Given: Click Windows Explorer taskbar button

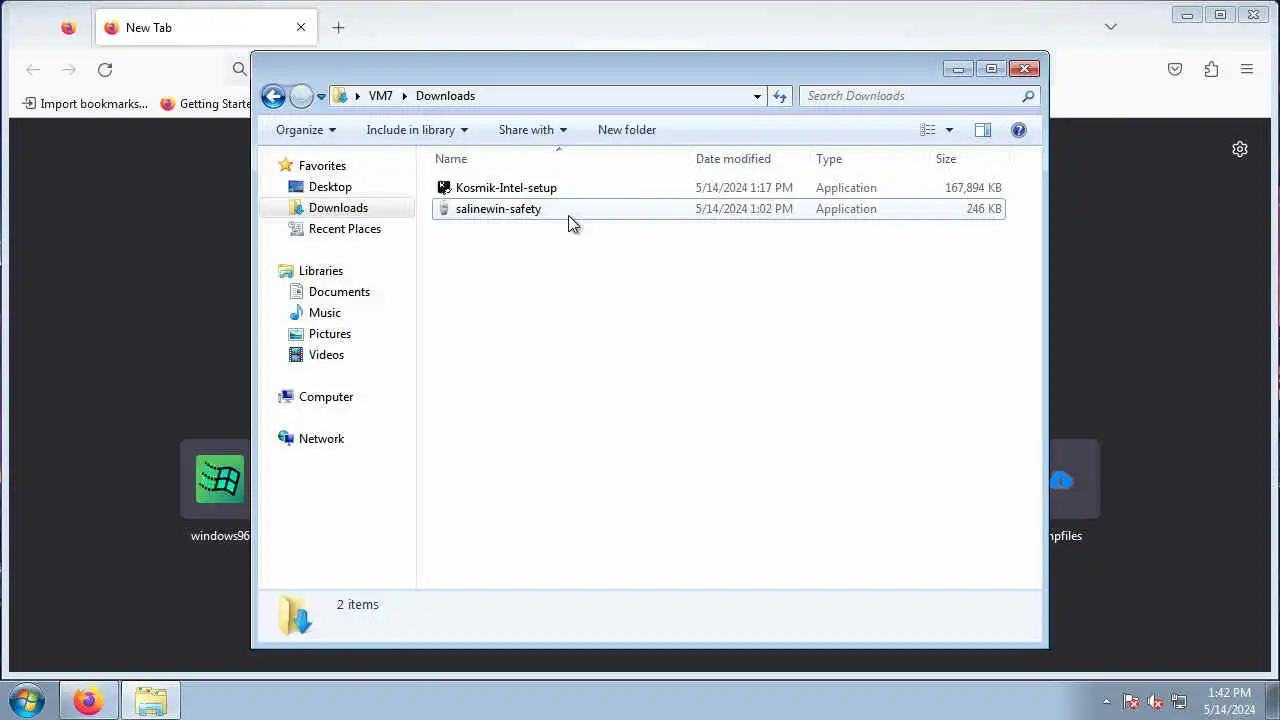Looking at the screenshot, I should coord(151,701).
